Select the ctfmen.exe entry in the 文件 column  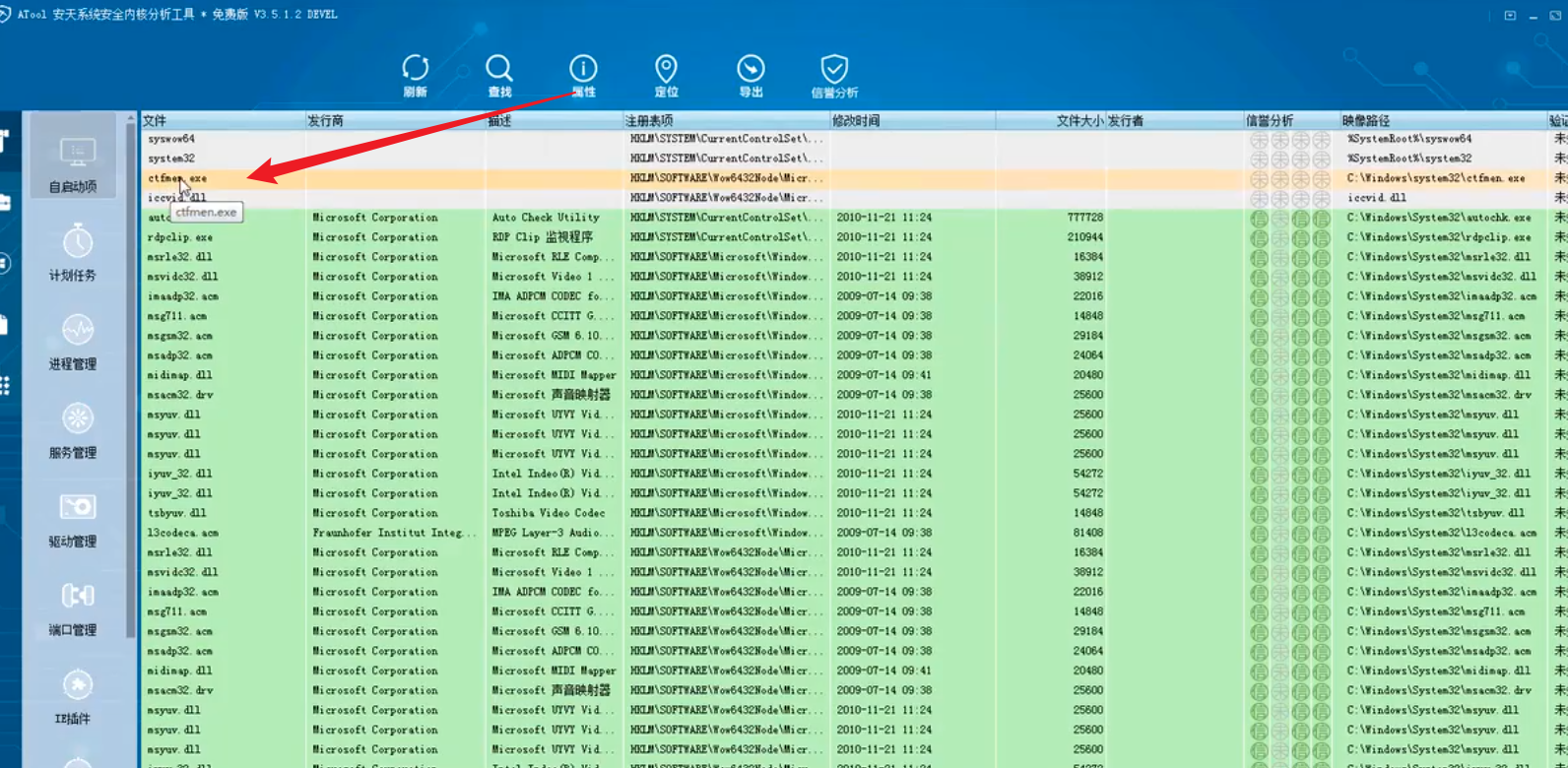(x=177, y=178)
